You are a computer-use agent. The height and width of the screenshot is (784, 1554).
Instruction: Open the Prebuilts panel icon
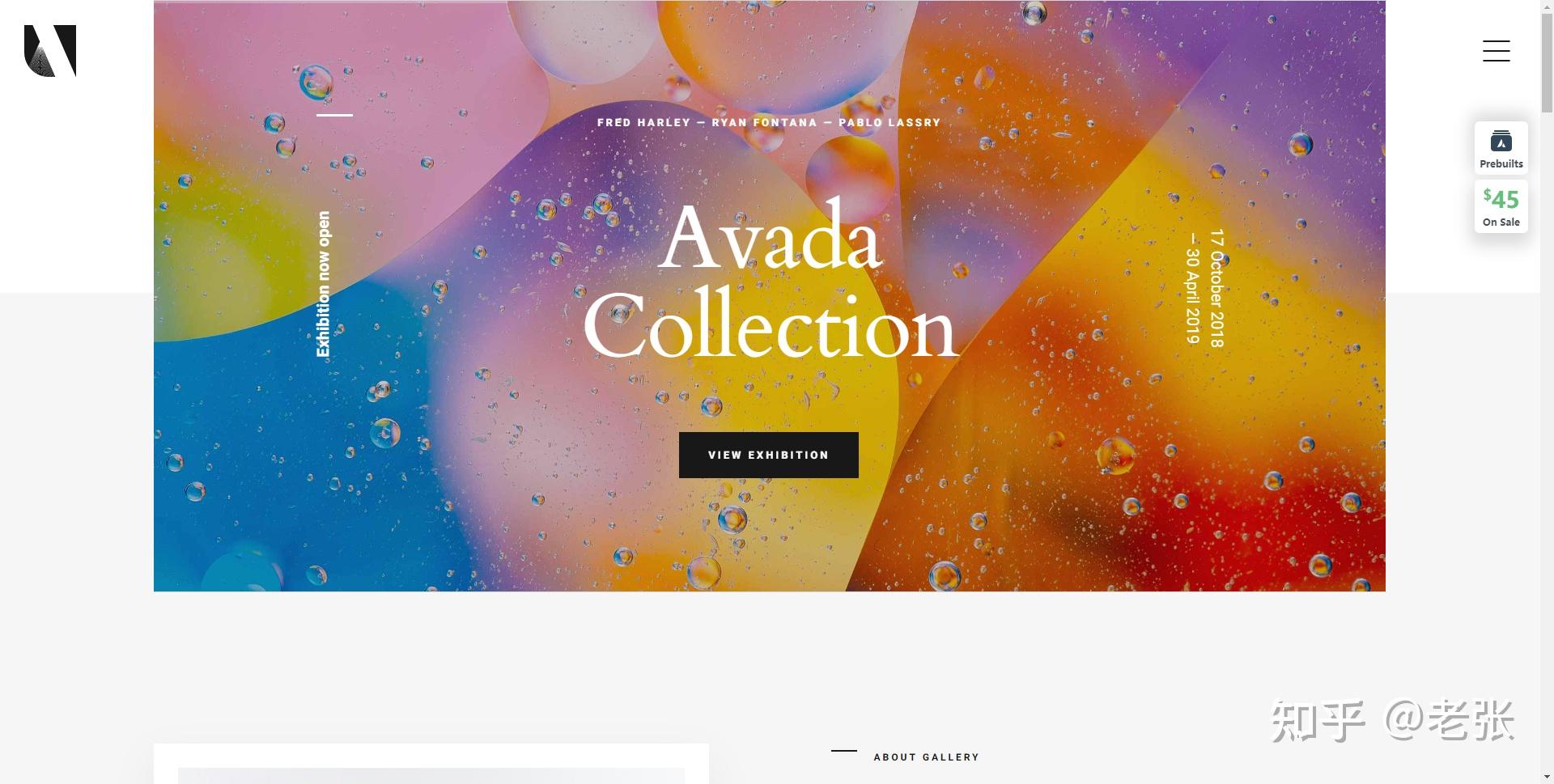pos(1501,148)
